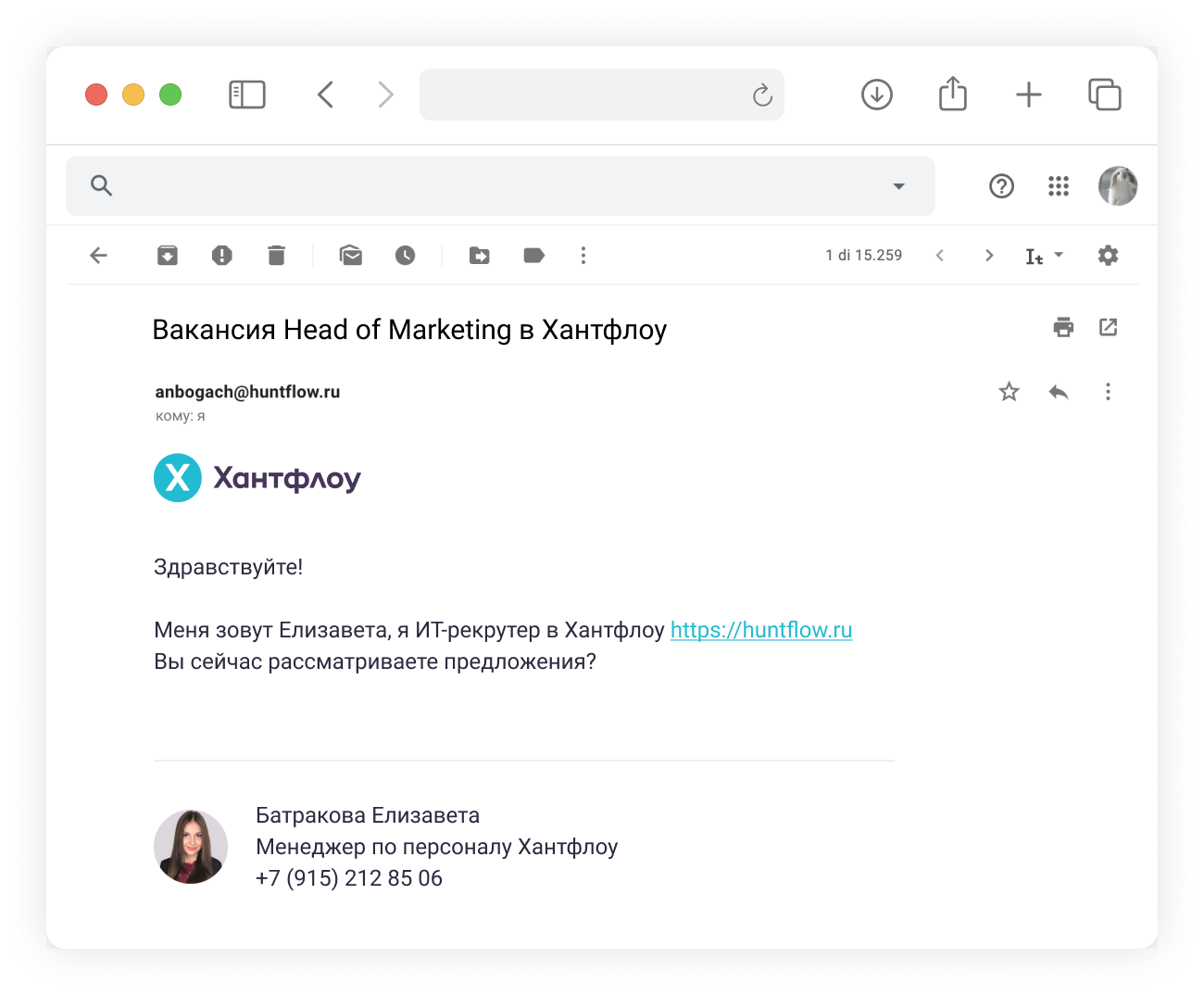Viewport: 1204px width, 995px height.
Task: Open message more options menu
Action: click(x=1108, y=392)
